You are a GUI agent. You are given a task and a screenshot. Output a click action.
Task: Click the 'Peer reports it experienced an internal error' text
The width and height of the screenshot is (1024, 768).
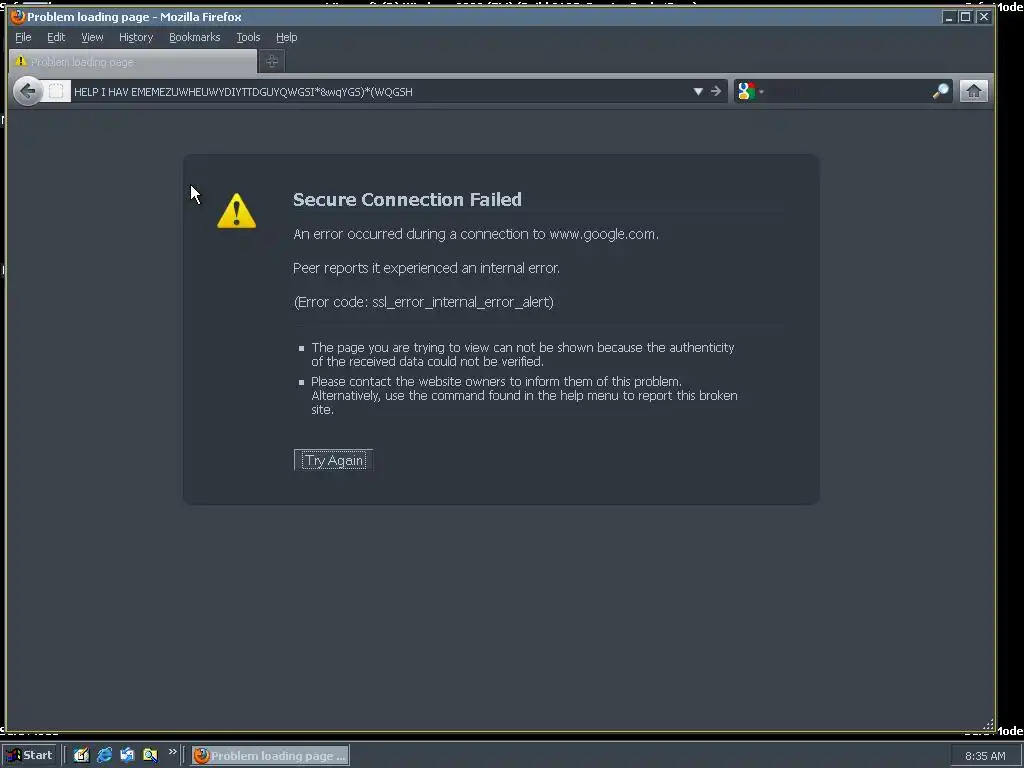point(426,268)
